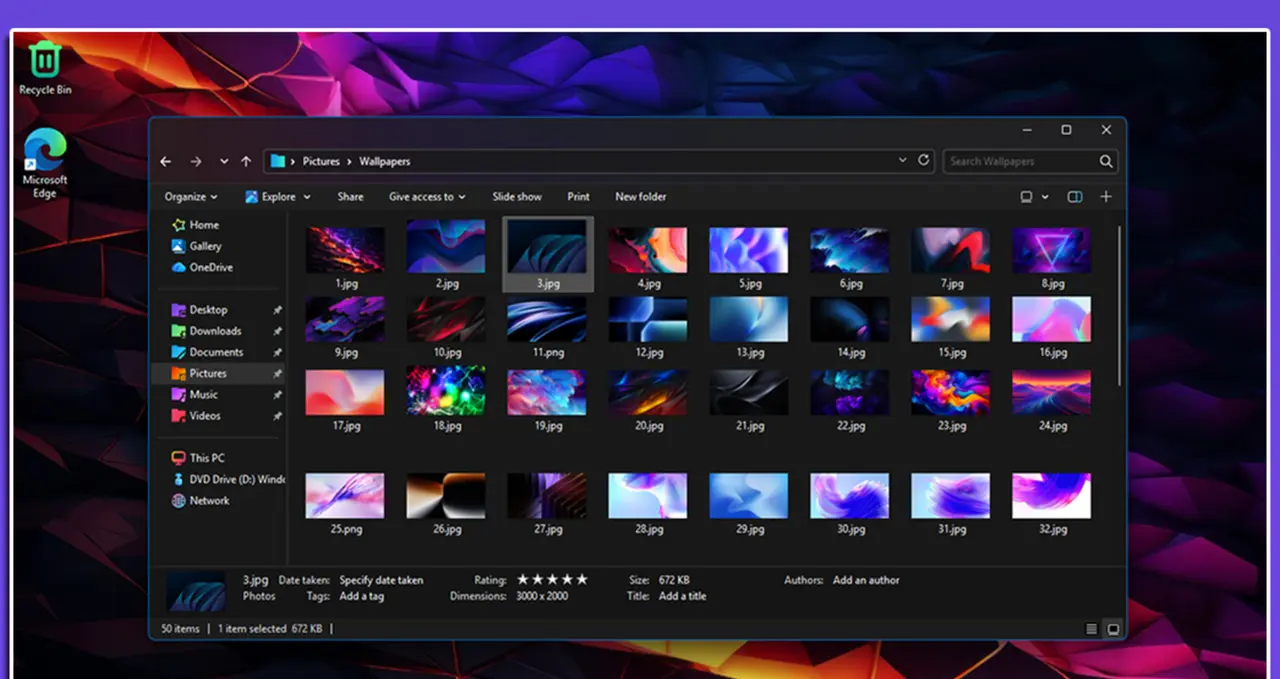Unpin Desktop using its pin icon
Image resolution: width=1280 pixels, height=679 pixels.
277,310
